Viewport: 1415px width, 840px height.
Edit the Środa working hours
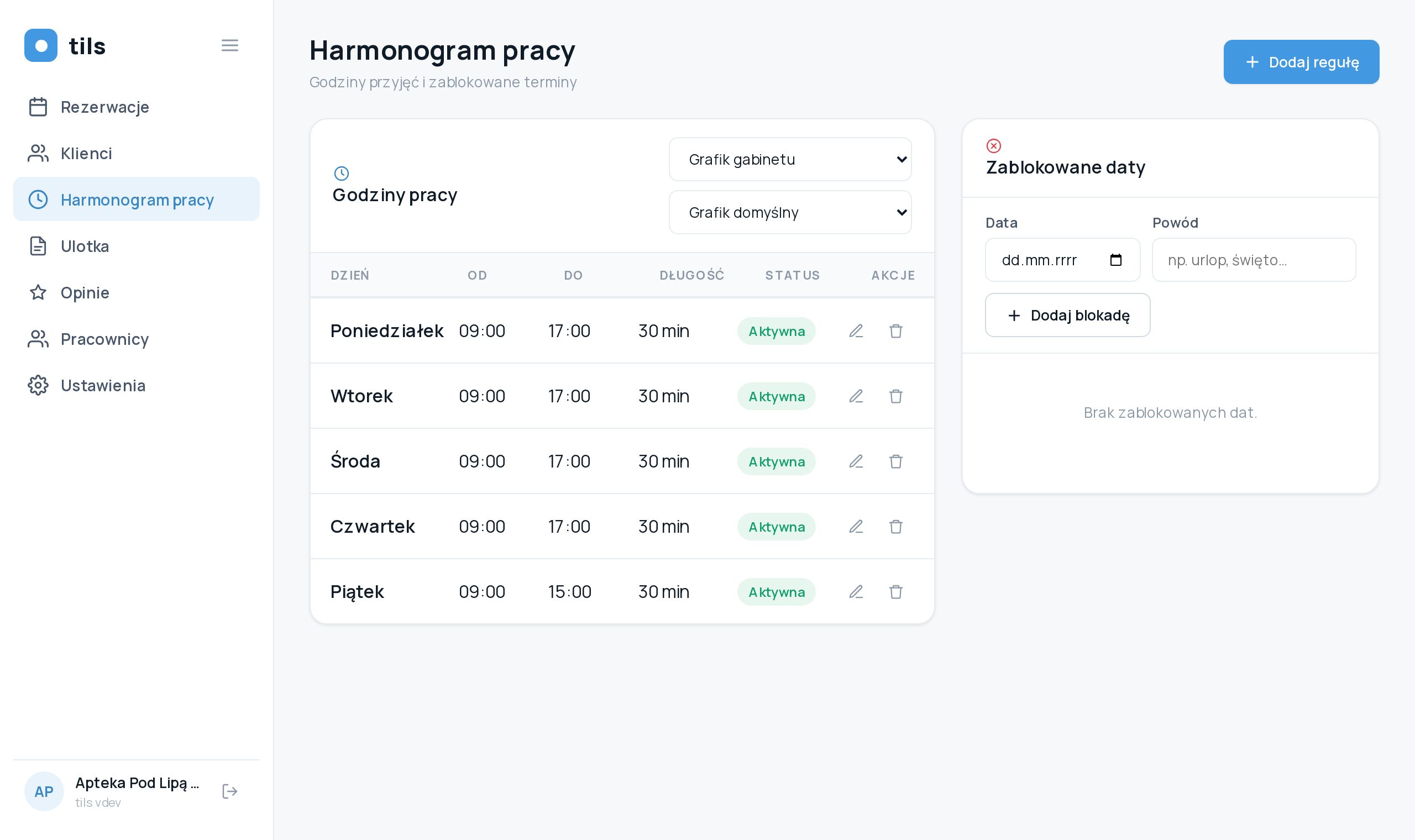[x=856, y=461]
